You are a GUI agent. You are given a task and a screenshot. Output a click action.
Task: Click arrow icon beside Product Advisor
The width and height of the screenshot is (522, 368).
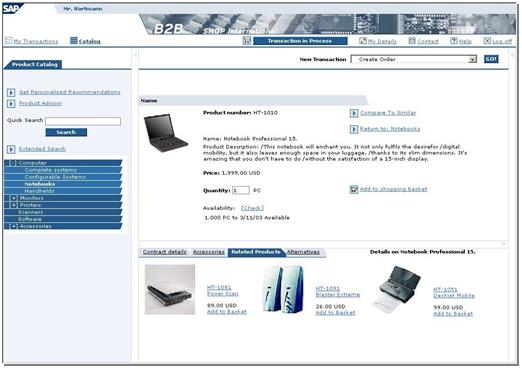(11, 104)
